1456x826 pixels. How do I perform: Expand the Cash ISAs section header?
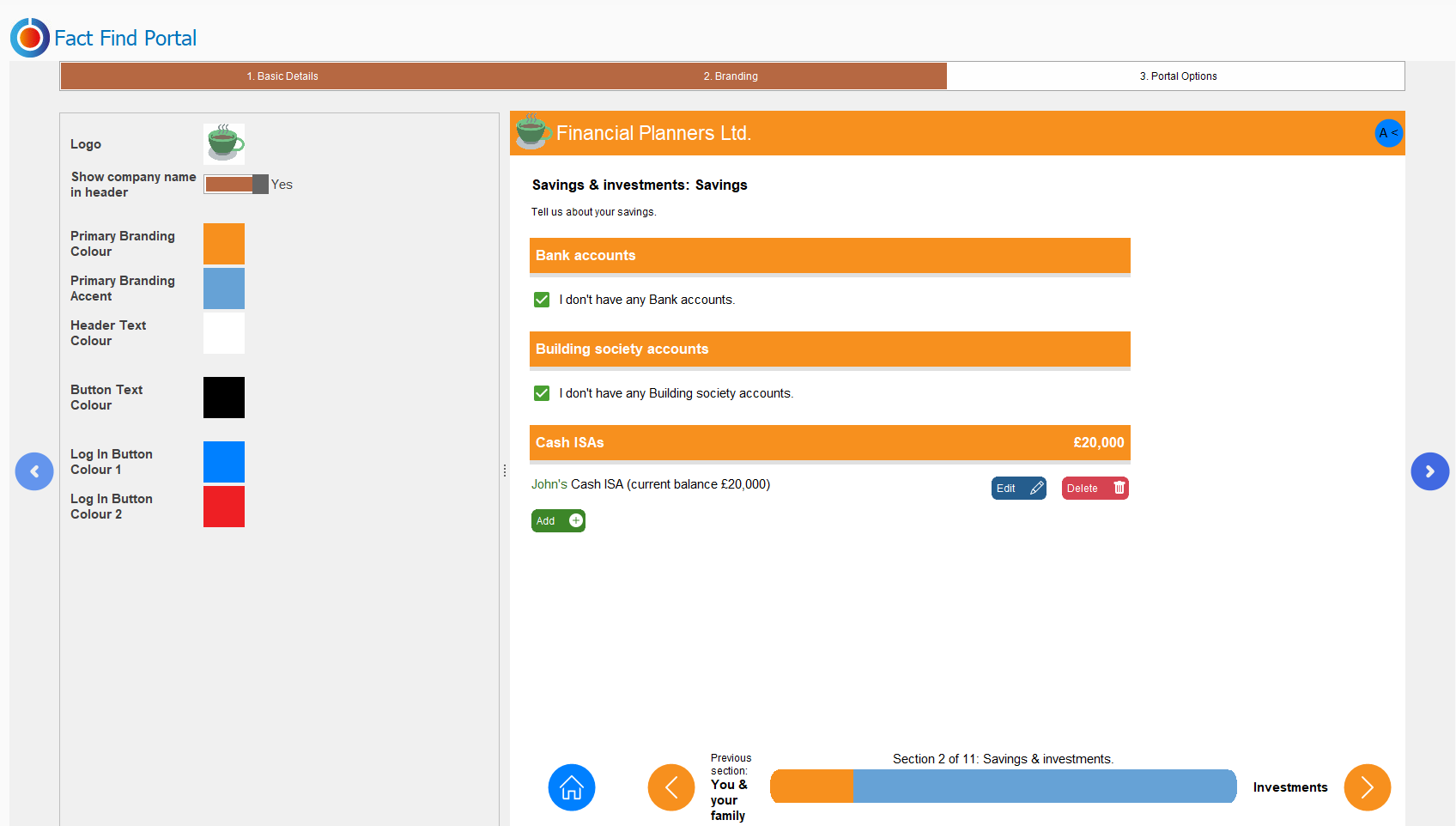[829, 443]
